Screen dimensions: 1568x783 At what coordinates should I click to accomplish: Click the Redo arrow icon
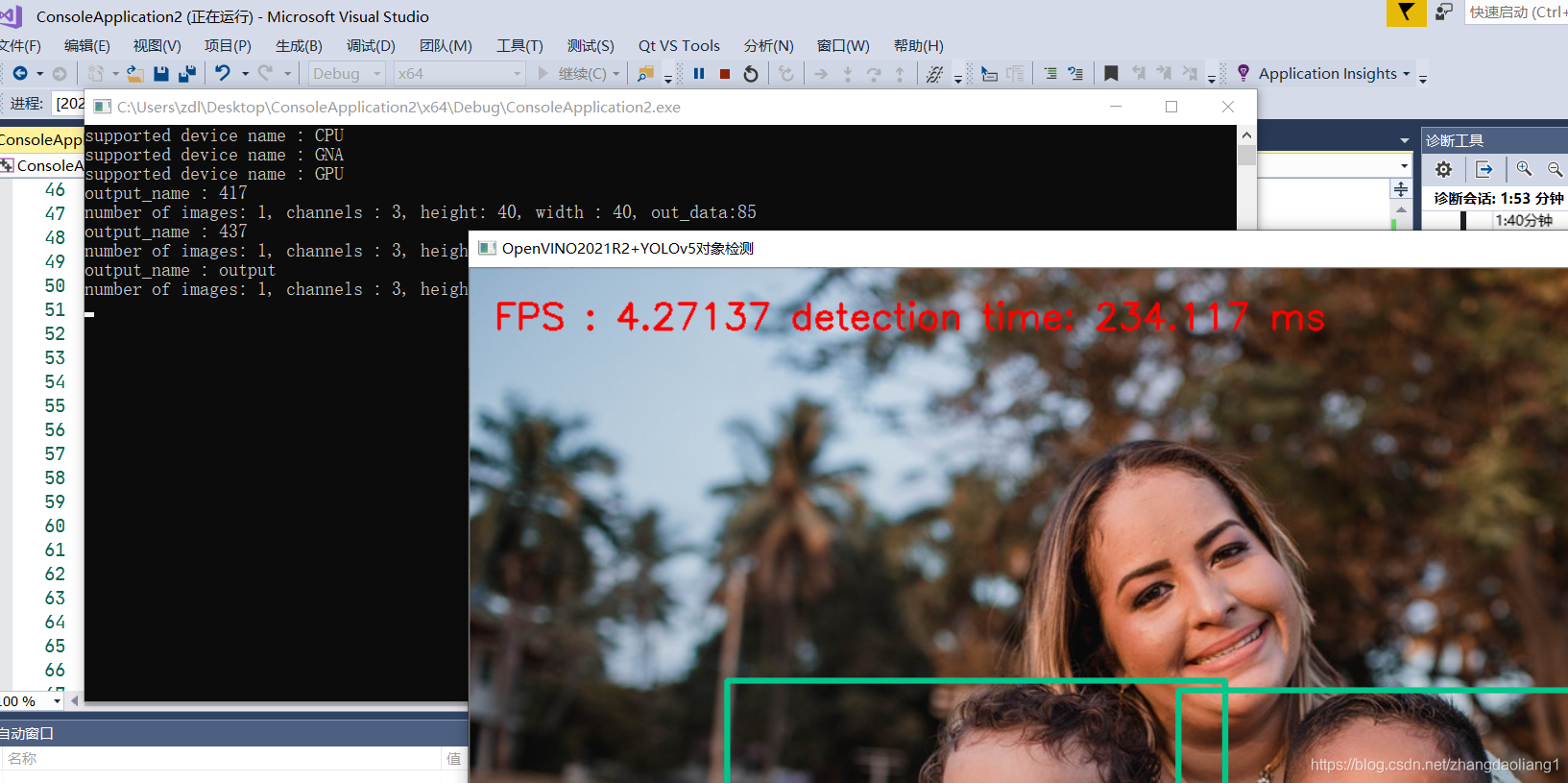point(266,73)
